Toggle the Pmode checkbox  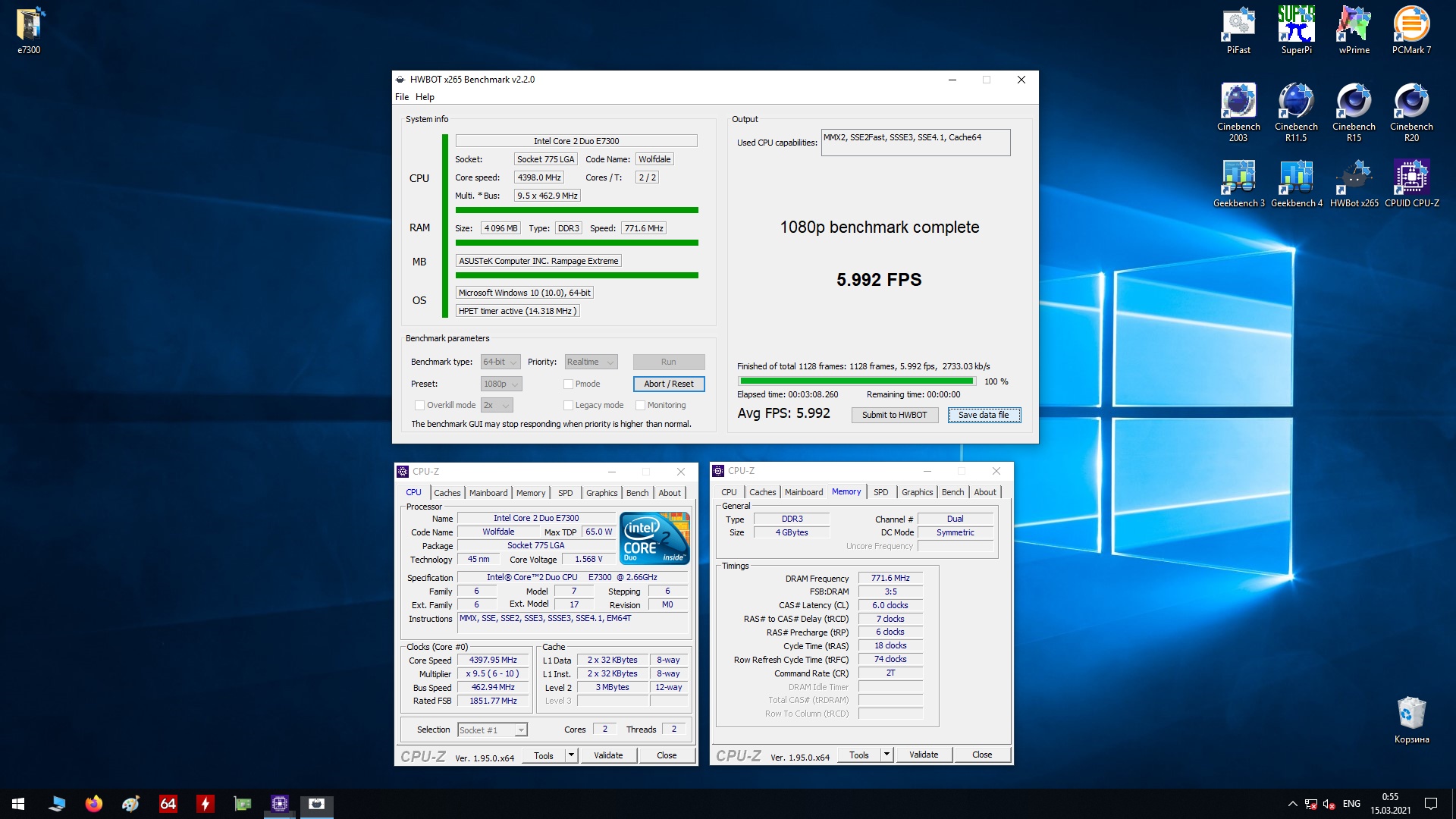point(568,384)
